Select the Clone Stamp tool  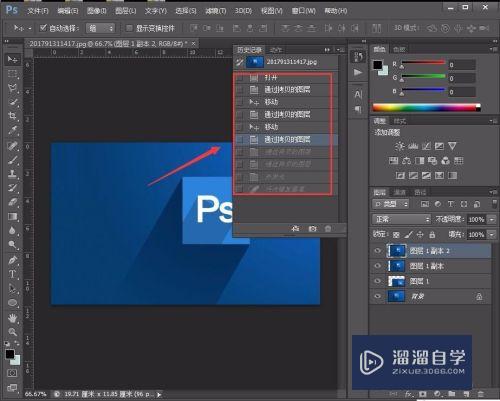click(x=12, y=174)
